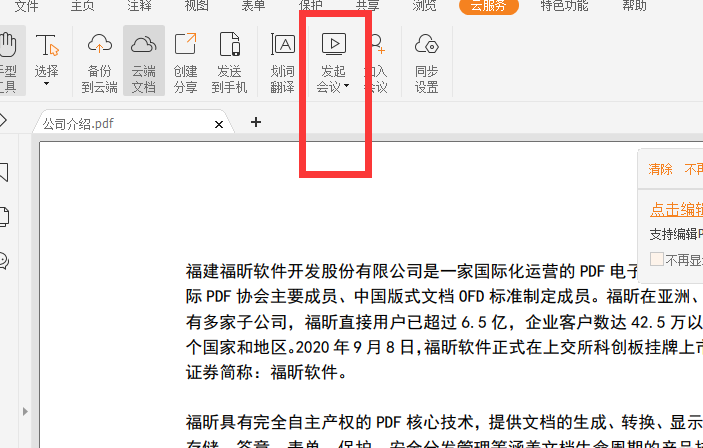Start a meeting (发起会议)
Image resolution: width=703 pixels, height=448 pixels.
point(333,61)
